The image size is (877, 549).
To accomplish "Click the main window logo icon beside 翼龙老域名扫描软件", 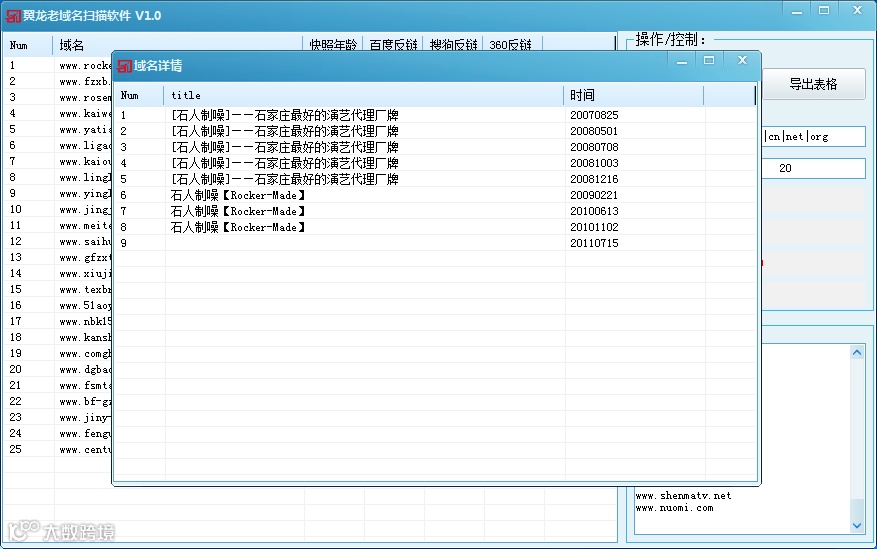I will coord(13,16).
